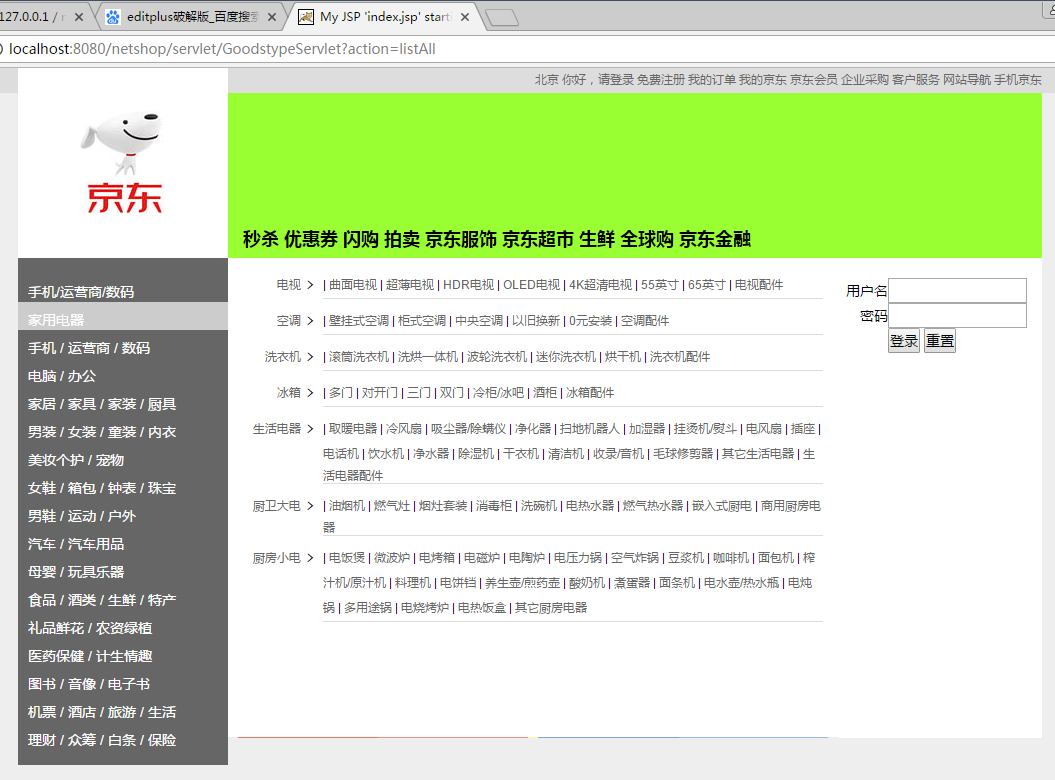
Task: Expand the 电视 category arrow
Action: click(x=310, y=285)
